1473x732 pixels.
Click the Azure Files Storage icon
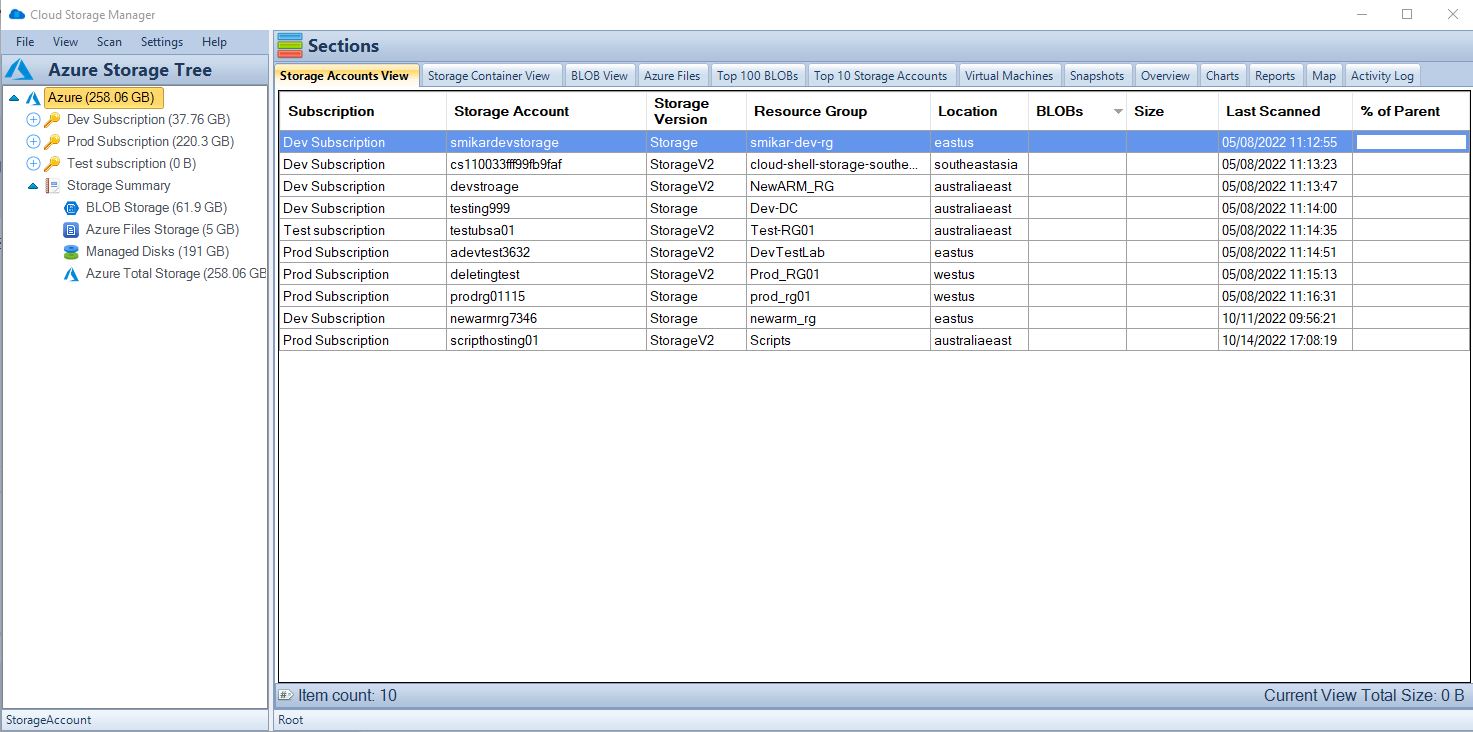click(71, 230)
